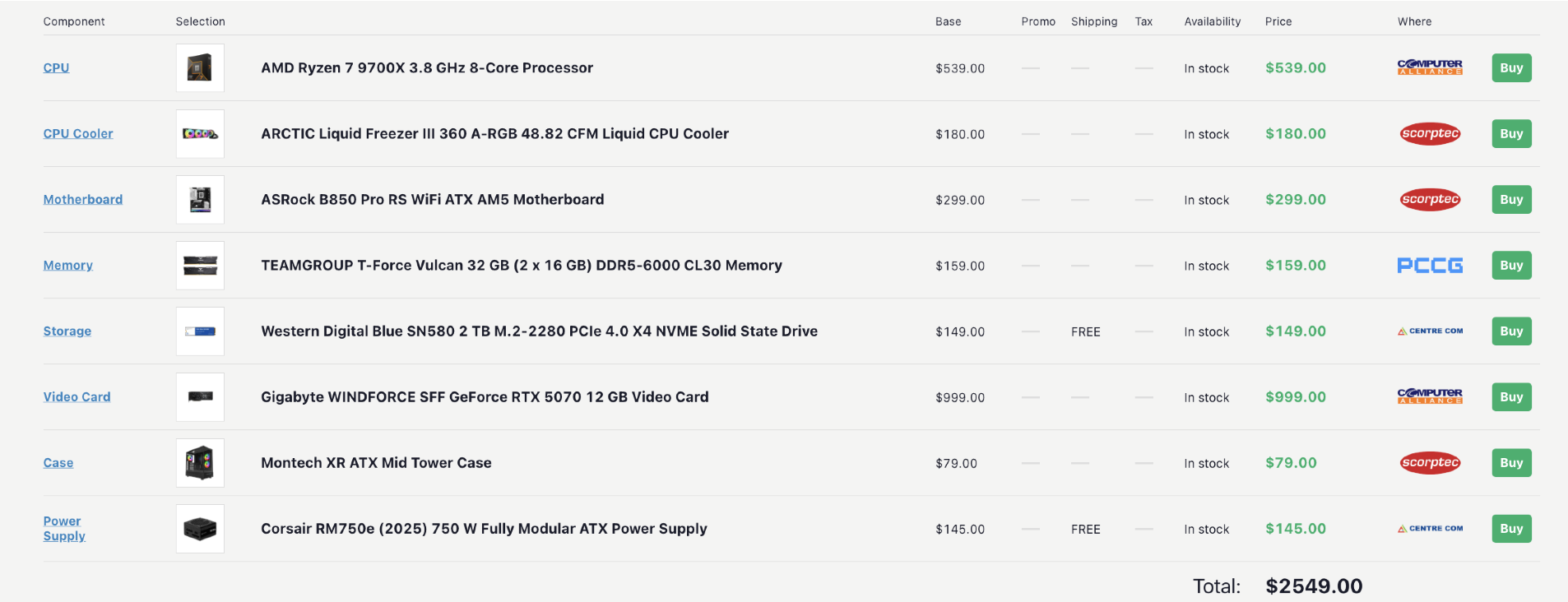Open the Corsair RM750e power supply thumbnail

[x=200, y=529]
